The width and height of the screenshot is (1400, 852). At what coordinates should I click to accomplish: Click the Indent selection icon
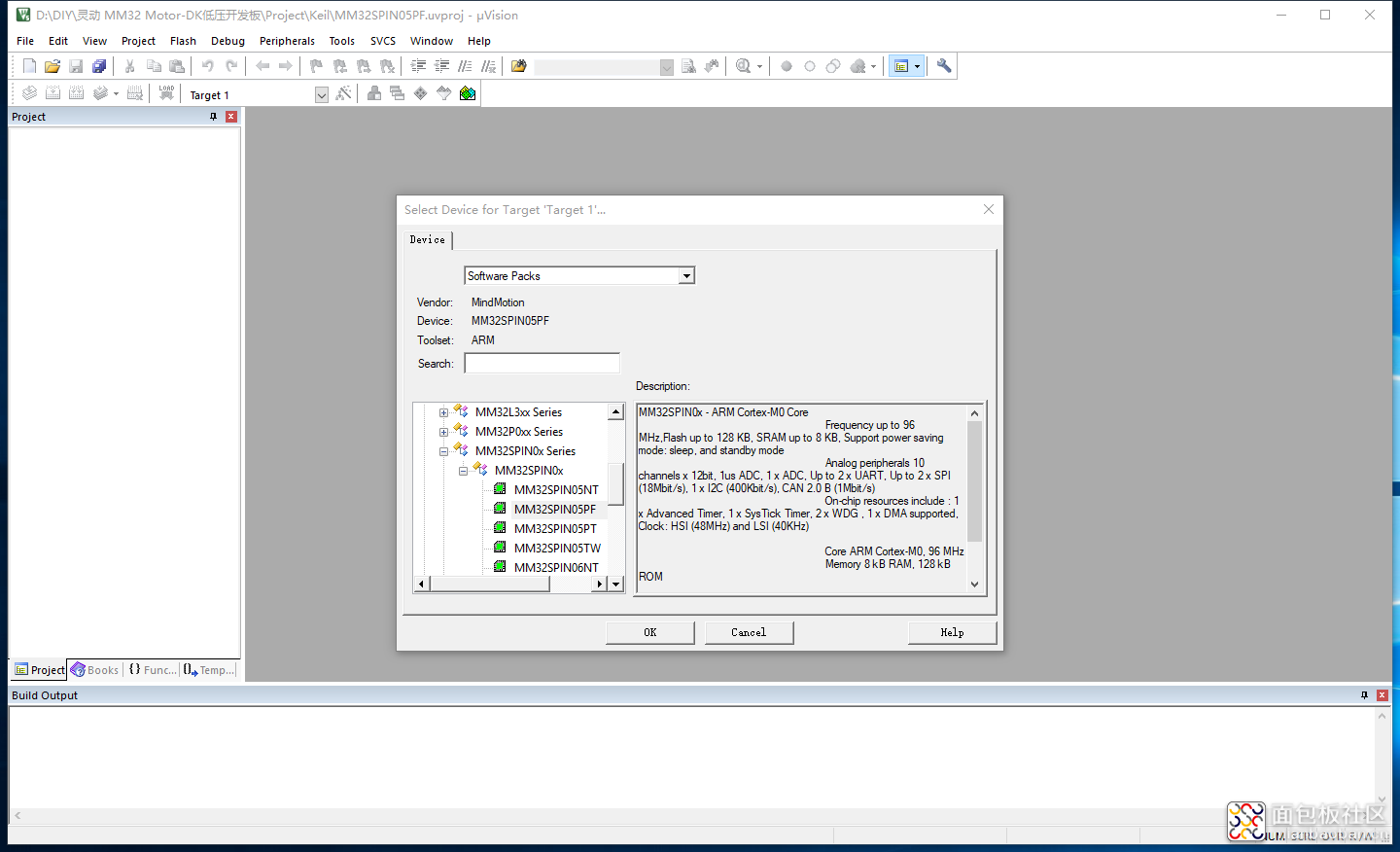418,66
